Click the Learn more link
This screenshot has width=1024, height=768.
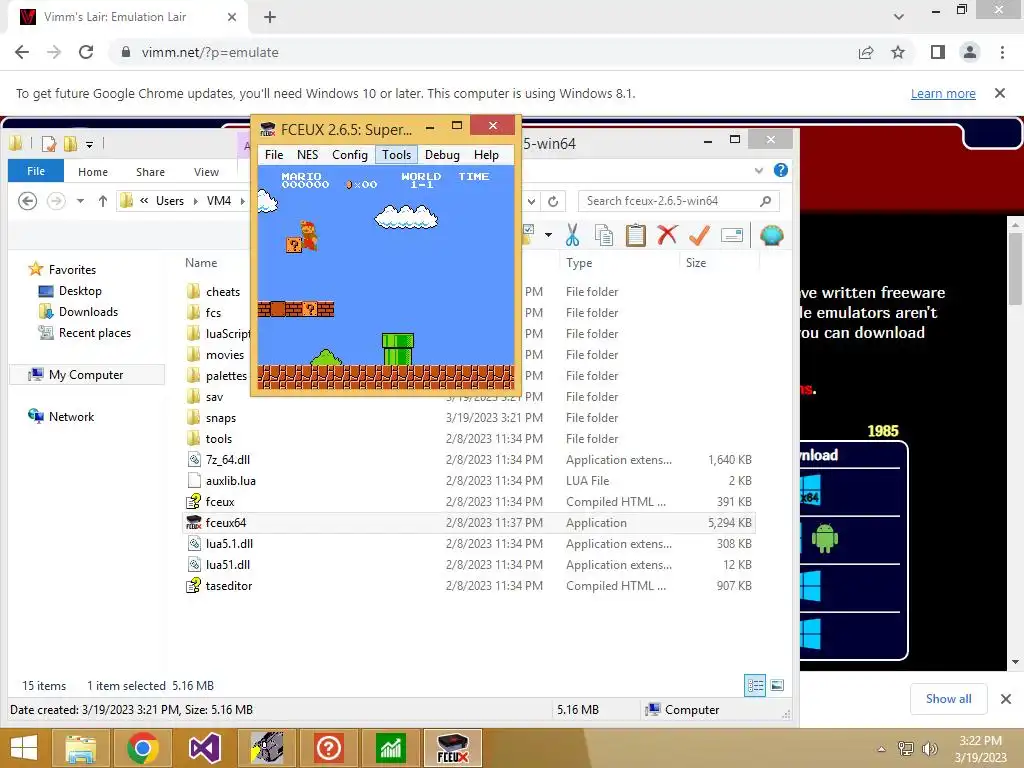[943, 93]
